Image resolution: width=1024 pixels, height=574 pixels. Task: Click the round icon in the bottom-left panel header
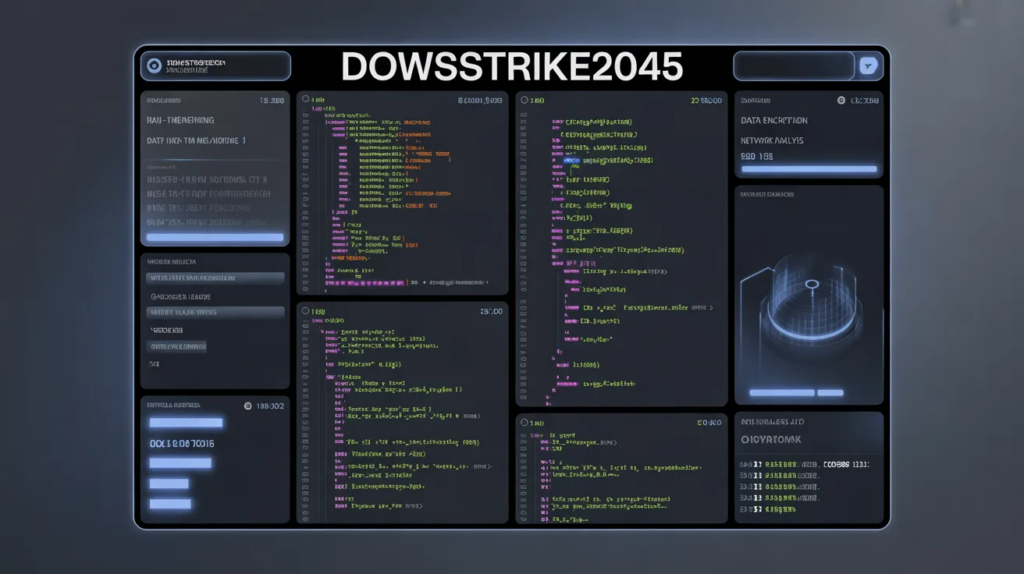[247, 406]
